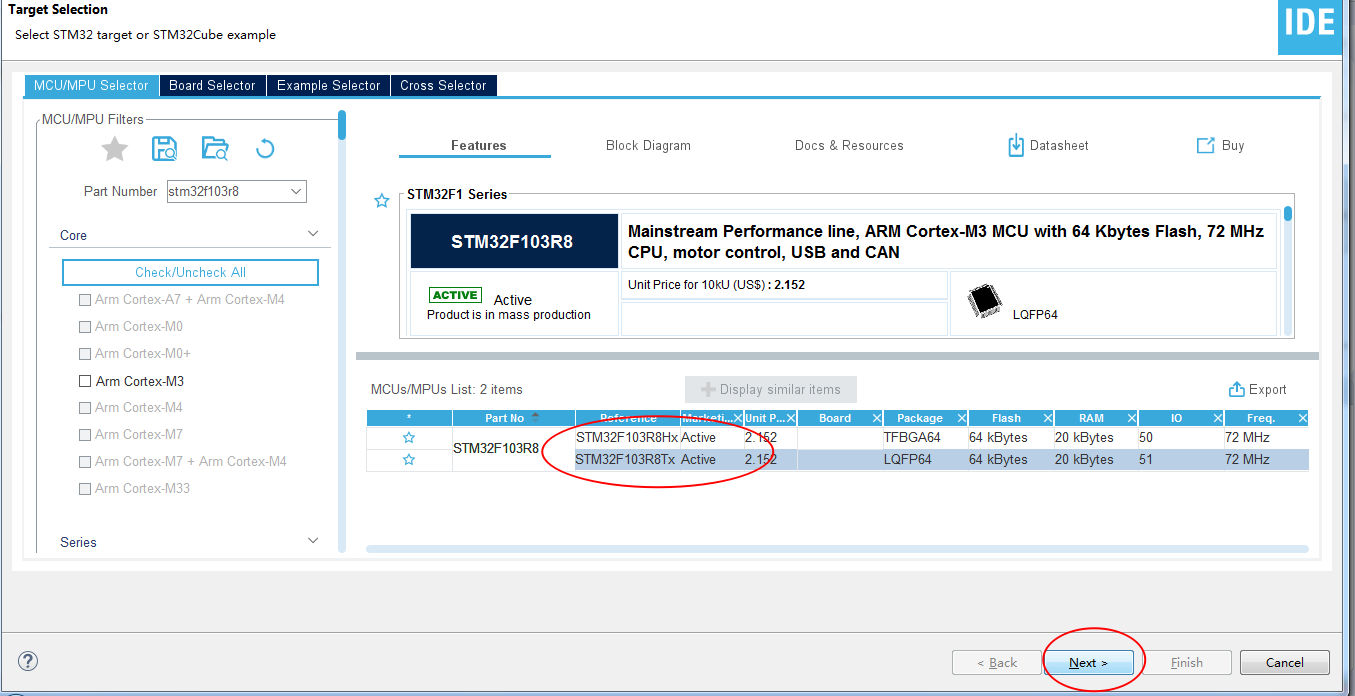Click the feature details vertical scrollbar
The width and height of the screenshot is (1355, 696).
pos(1288,213)
